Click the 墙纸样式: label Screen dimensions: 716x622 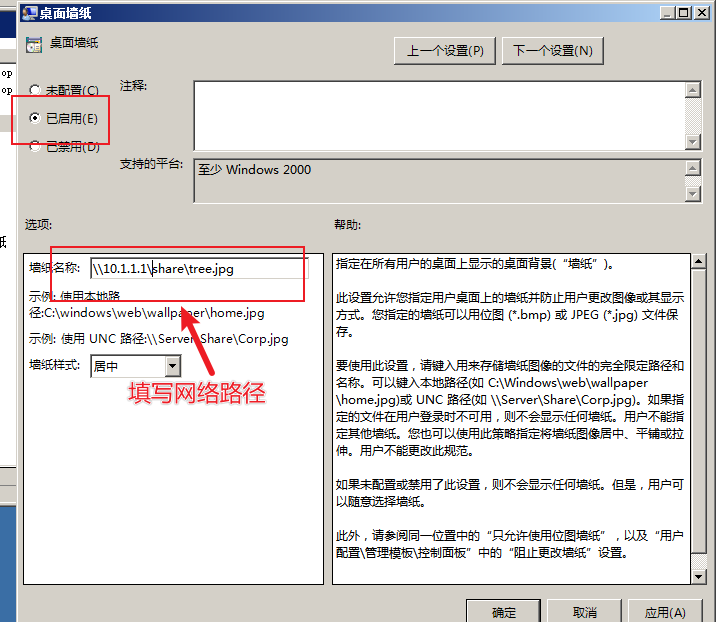[x=54, y=365]
